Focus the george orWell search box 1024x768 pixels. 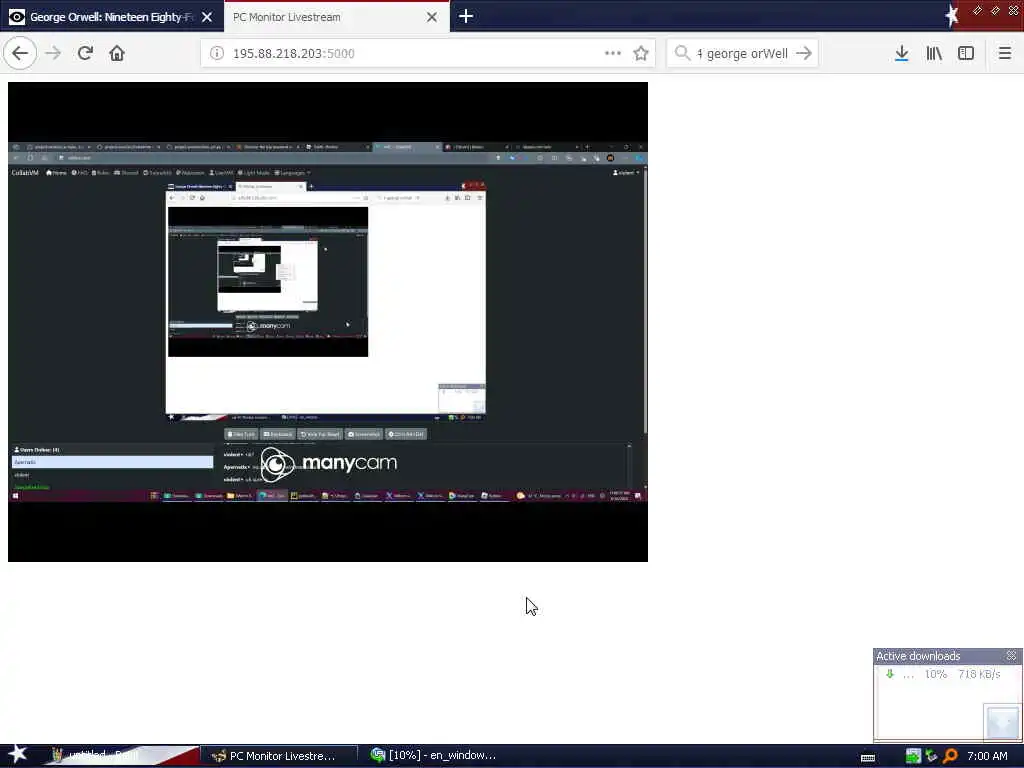742,54
